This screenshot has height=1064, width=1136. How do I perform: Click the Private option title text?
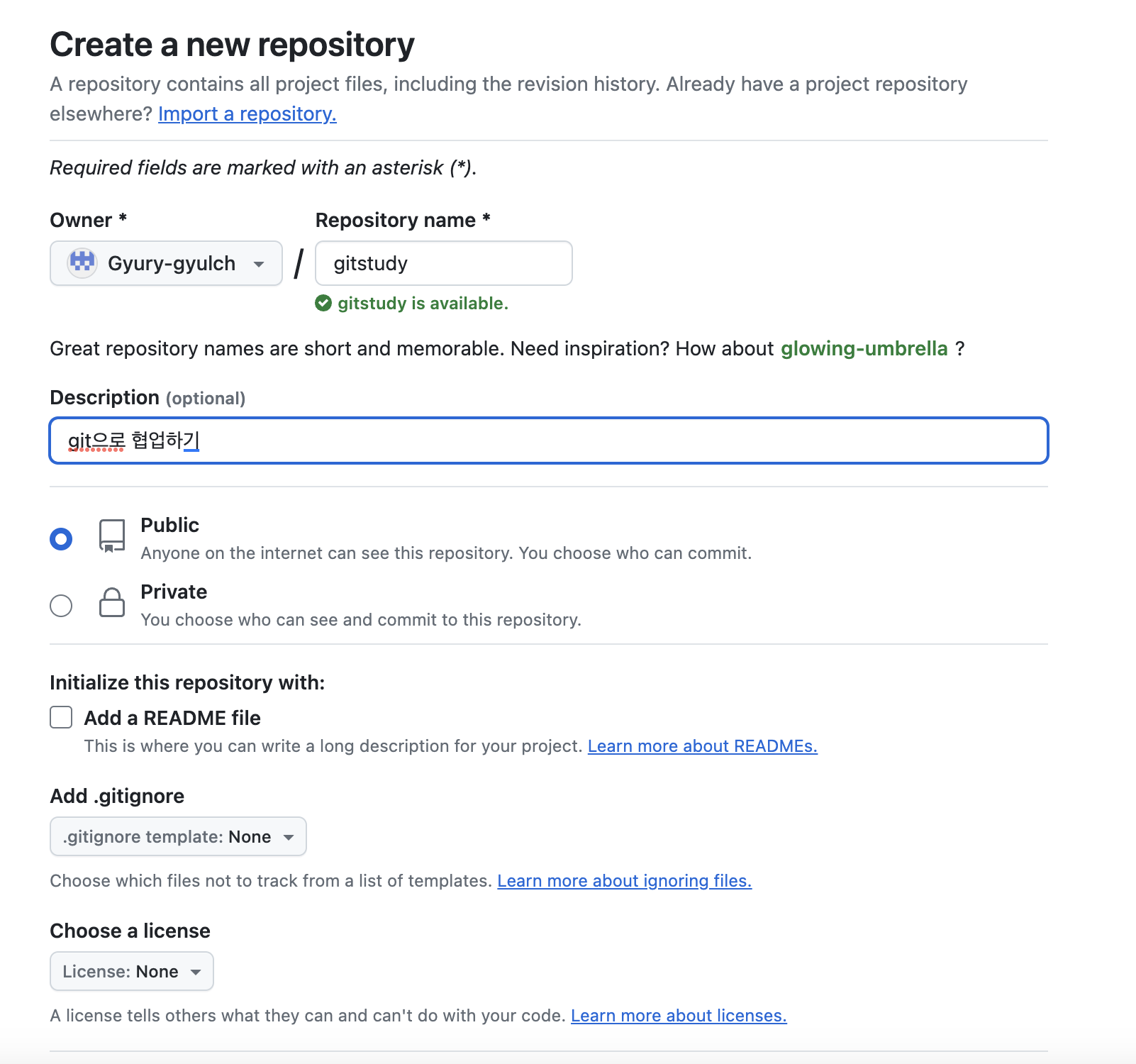coord(174,592)
